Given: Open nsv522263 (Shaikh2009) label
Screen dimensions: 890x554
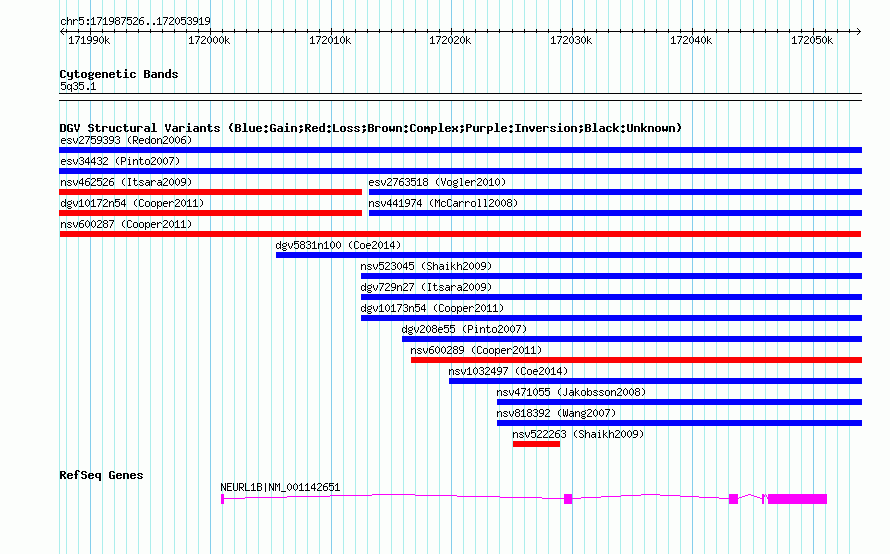Looking at the screenshot, I should coord(578,434).
